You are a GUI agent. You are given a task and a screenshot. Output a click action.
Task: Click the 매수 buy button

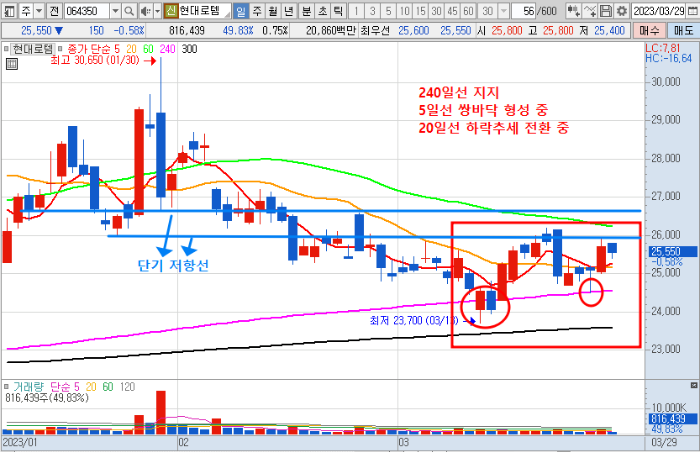pyautogui.click(x=649, y=30)
